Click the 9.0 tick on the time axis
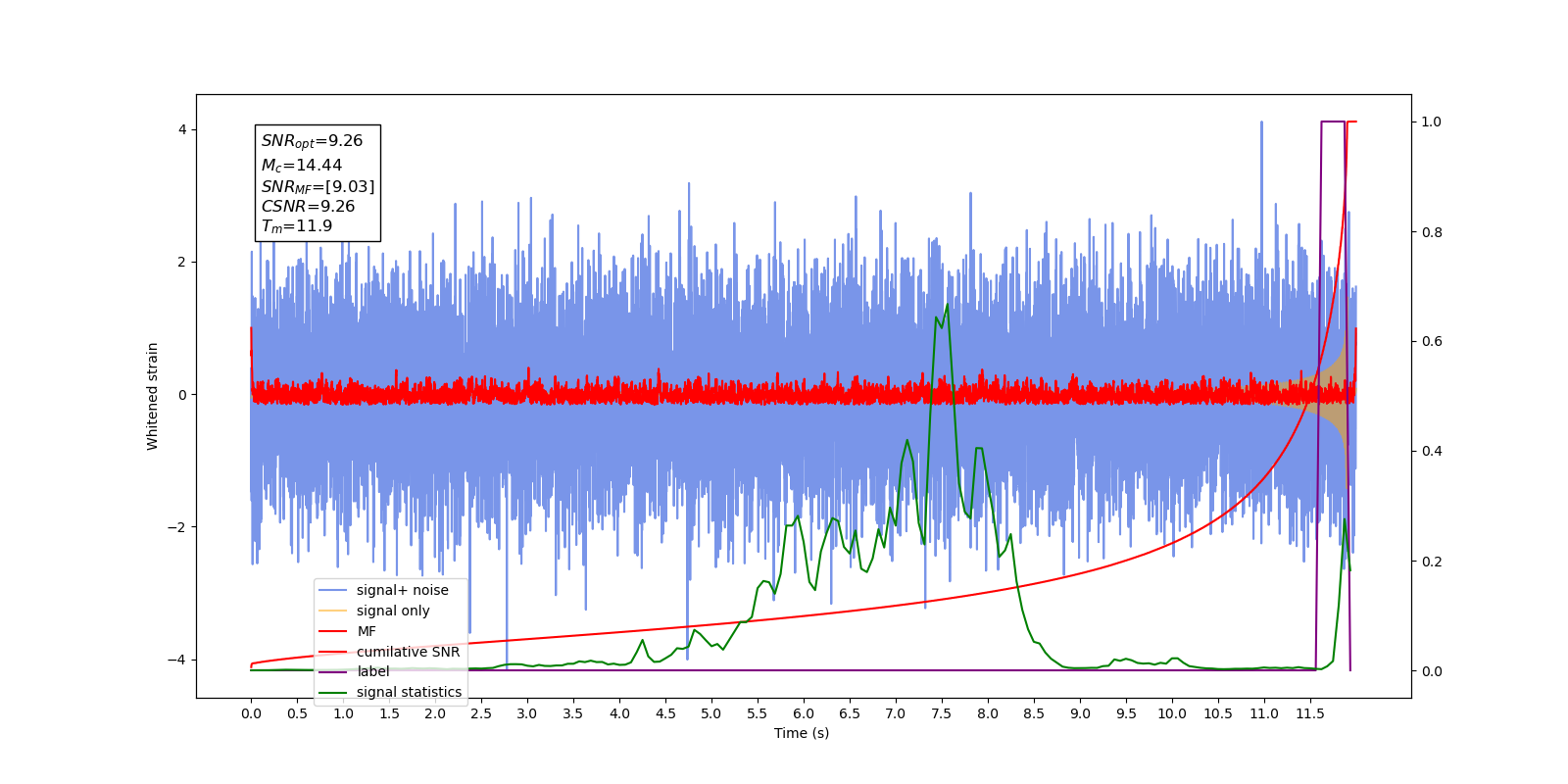Image resolution: width=1568 pixels, height=784 pixels. point(1080,713)
